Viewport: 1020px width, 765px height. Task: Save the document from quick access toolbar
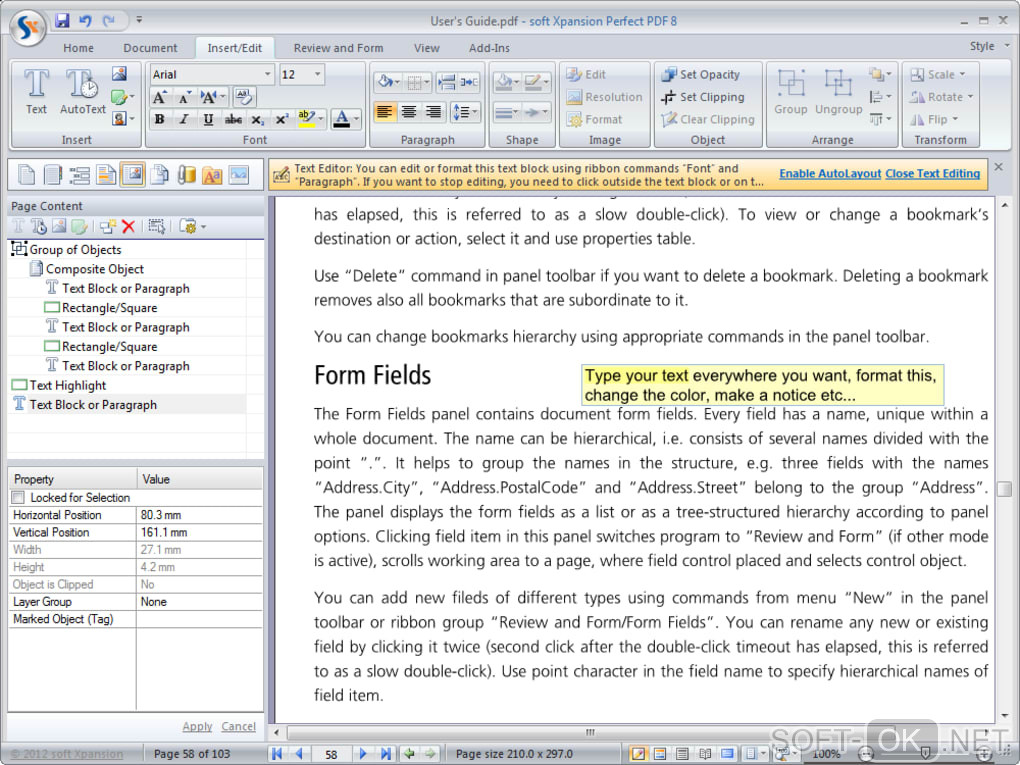(x=62, y=20)
